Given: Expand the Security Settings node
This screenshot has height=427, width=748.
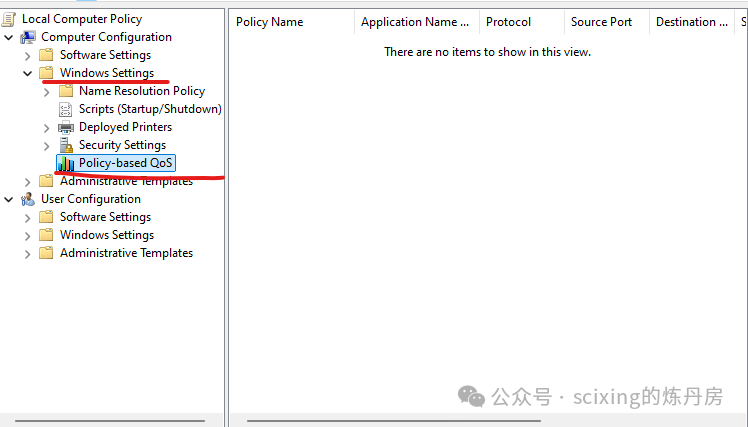Looking at the screenshot, I should (x=47, y=146).
